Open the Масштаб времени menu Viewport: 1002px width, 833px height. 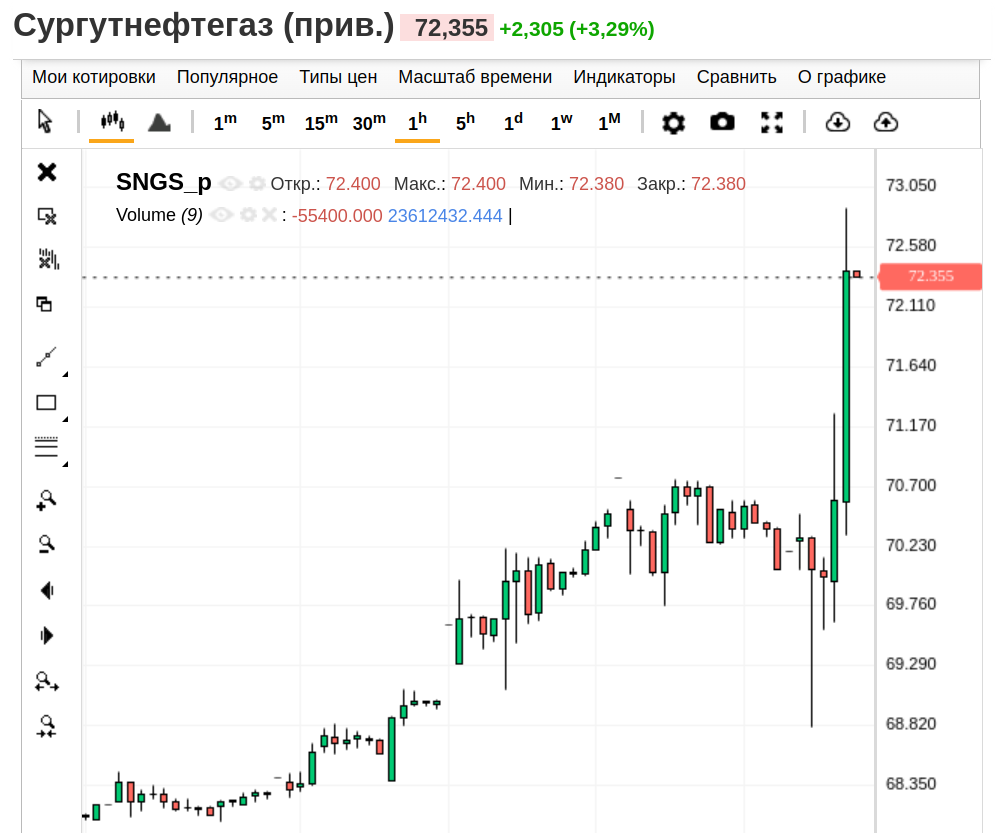(475, 77)
